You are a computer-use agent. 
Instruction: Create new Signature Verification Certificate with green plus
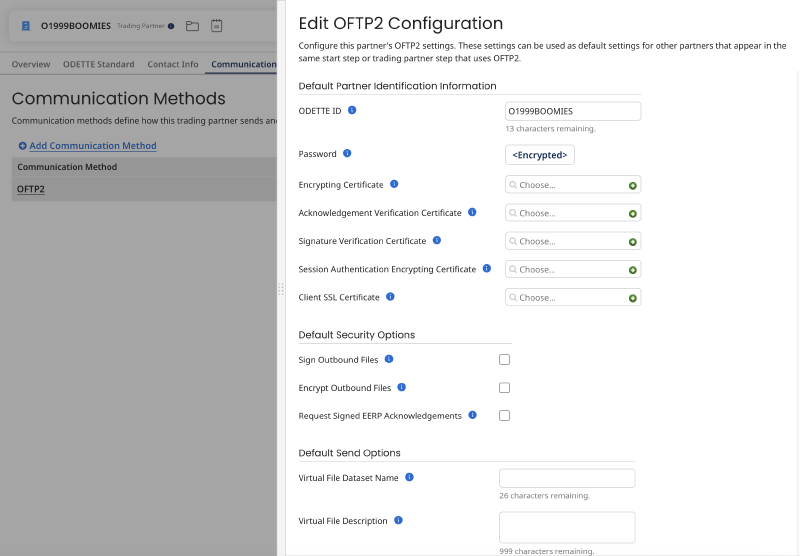point(633,242)
